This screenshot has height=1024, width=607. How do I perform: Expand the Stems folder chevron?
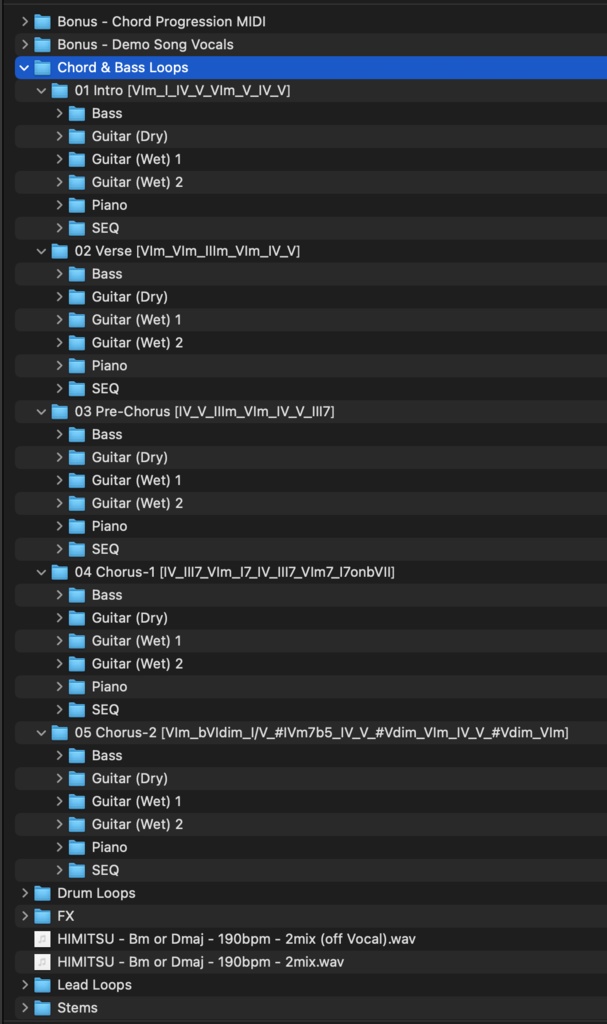pyautogui.click(x=25, y=1008)
